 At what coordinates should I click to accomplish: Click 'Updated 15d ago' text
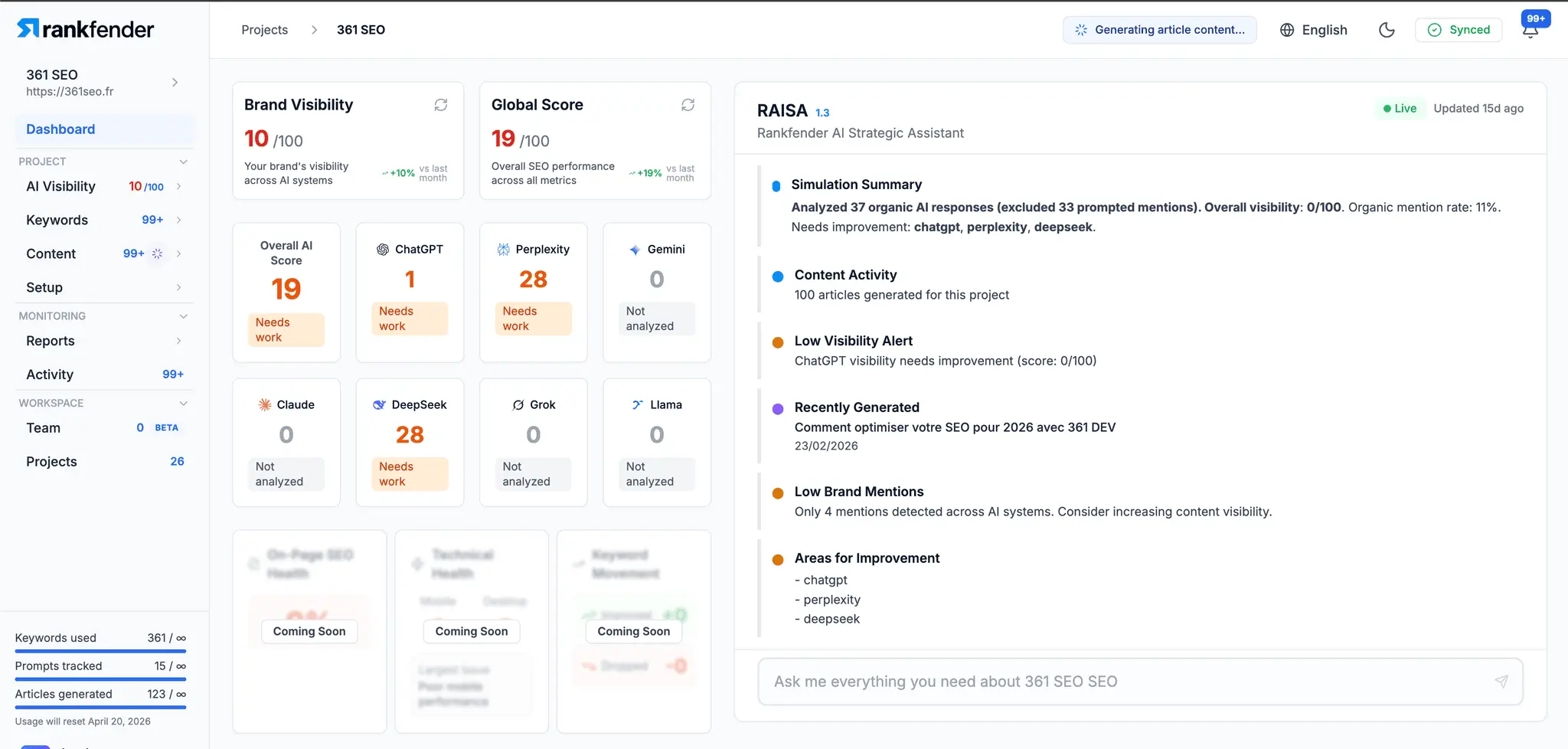(1478, 109)
